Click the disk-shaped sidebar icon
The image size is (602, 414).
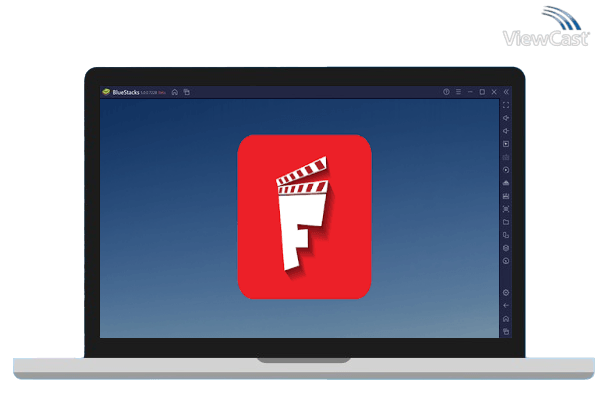[x=506, y=196]
